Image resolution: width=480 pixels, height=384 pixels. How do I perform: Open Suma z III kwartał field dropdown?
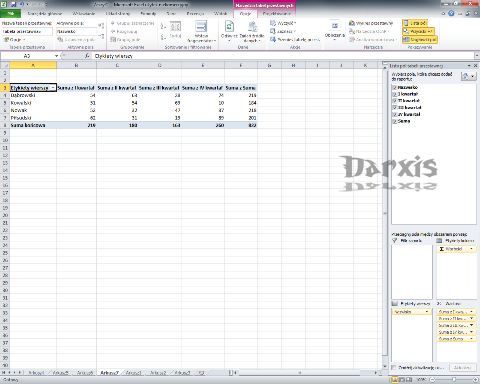[471, 325]
